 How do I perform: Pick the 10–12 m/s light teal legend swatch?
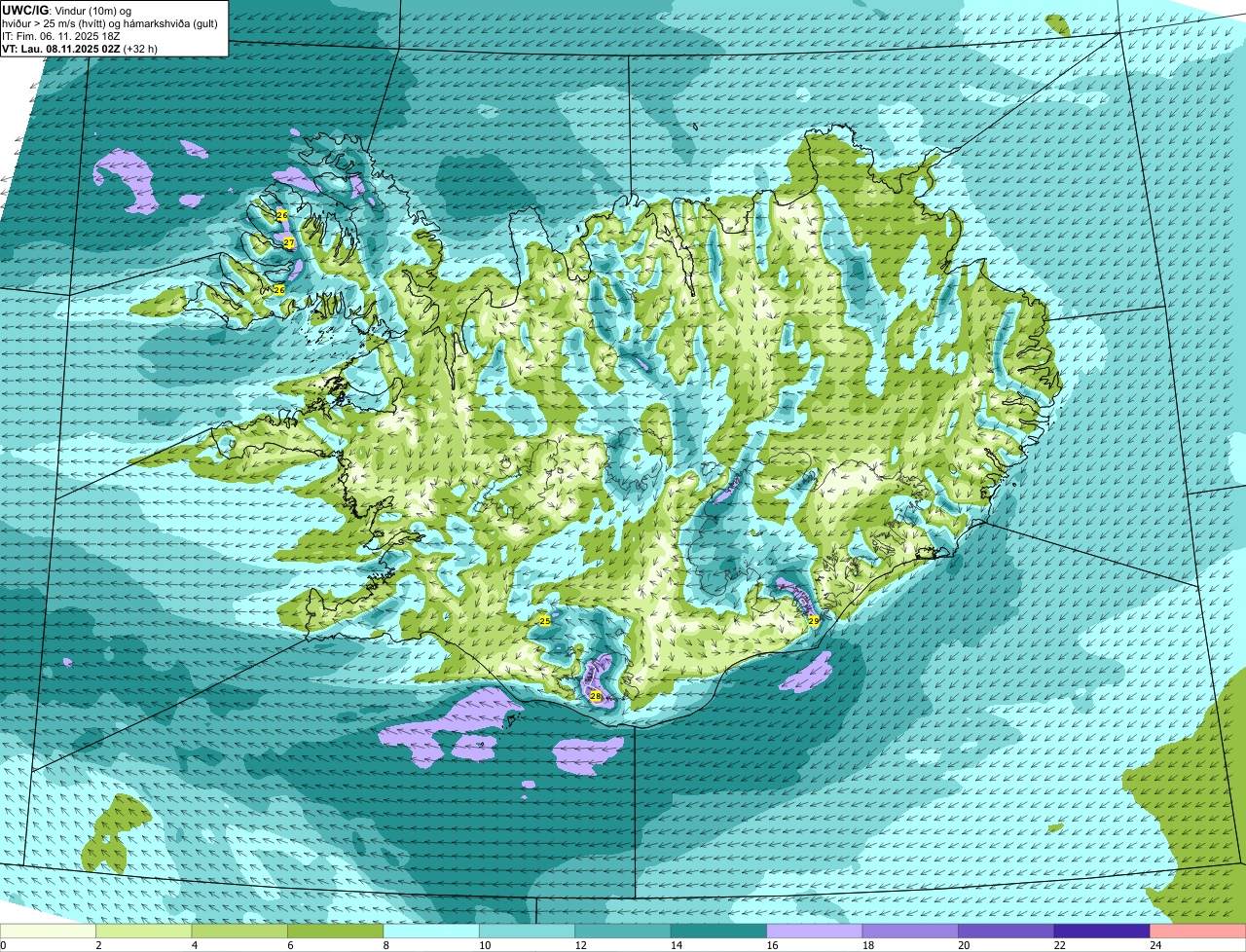[528, 932]
